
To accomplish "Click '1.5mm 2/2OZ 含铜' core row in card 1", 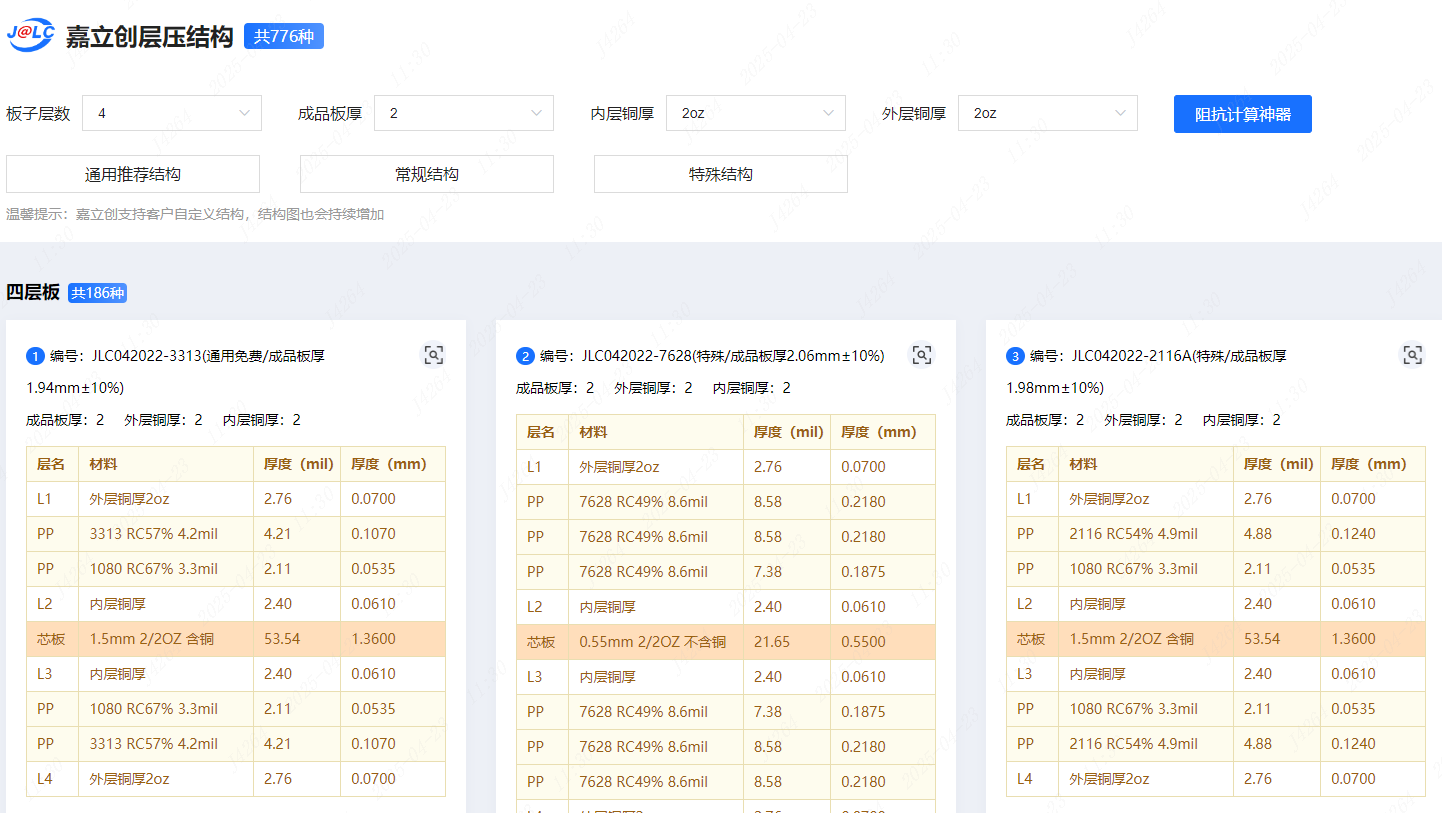I will (x=235, y=639).
